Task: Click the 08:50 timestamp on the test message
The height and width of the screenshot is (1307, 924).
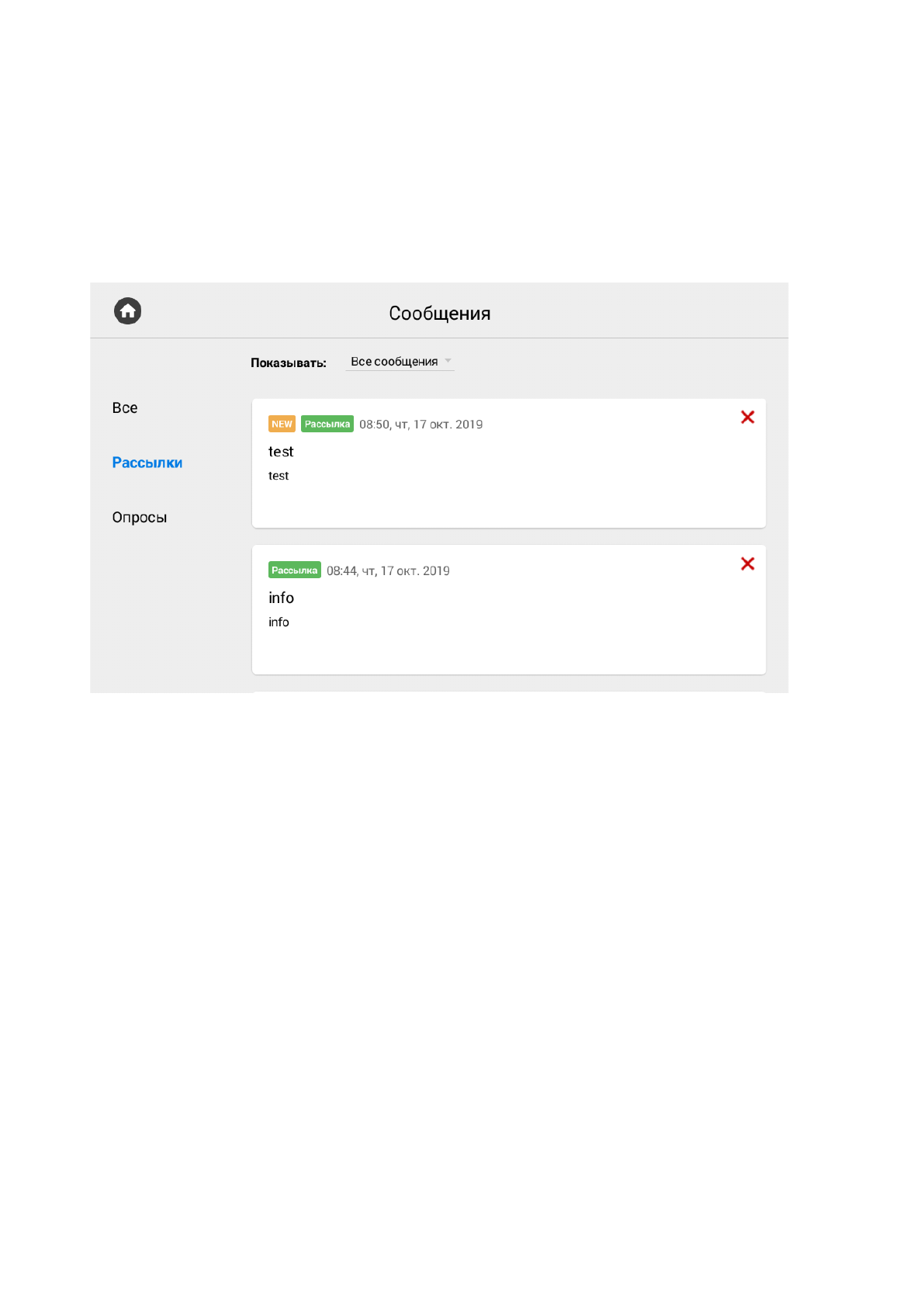Action: [420, 425]
